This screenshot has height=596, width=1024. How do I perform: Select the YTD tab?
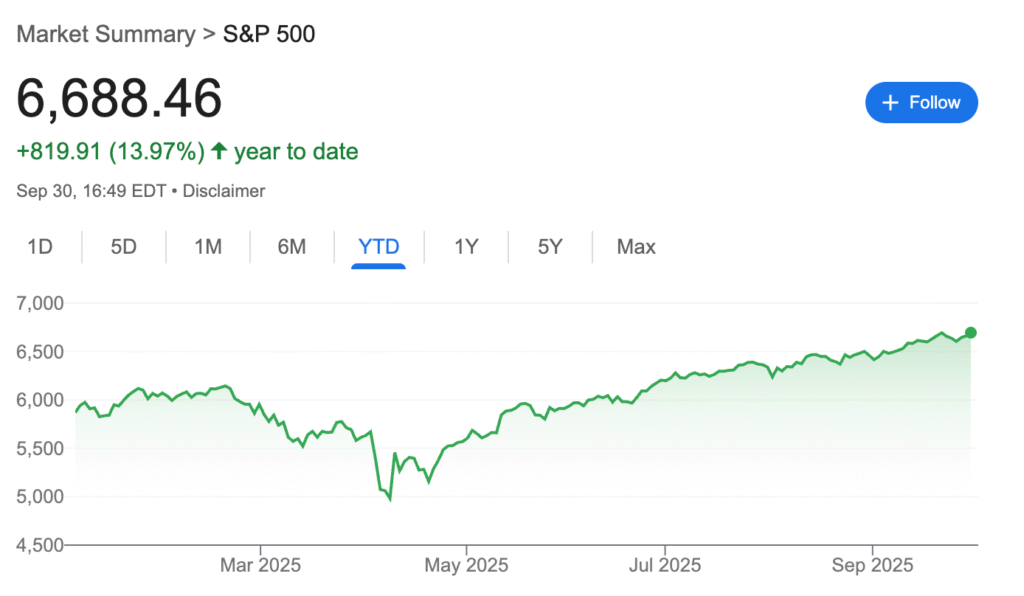coord(378,246)
